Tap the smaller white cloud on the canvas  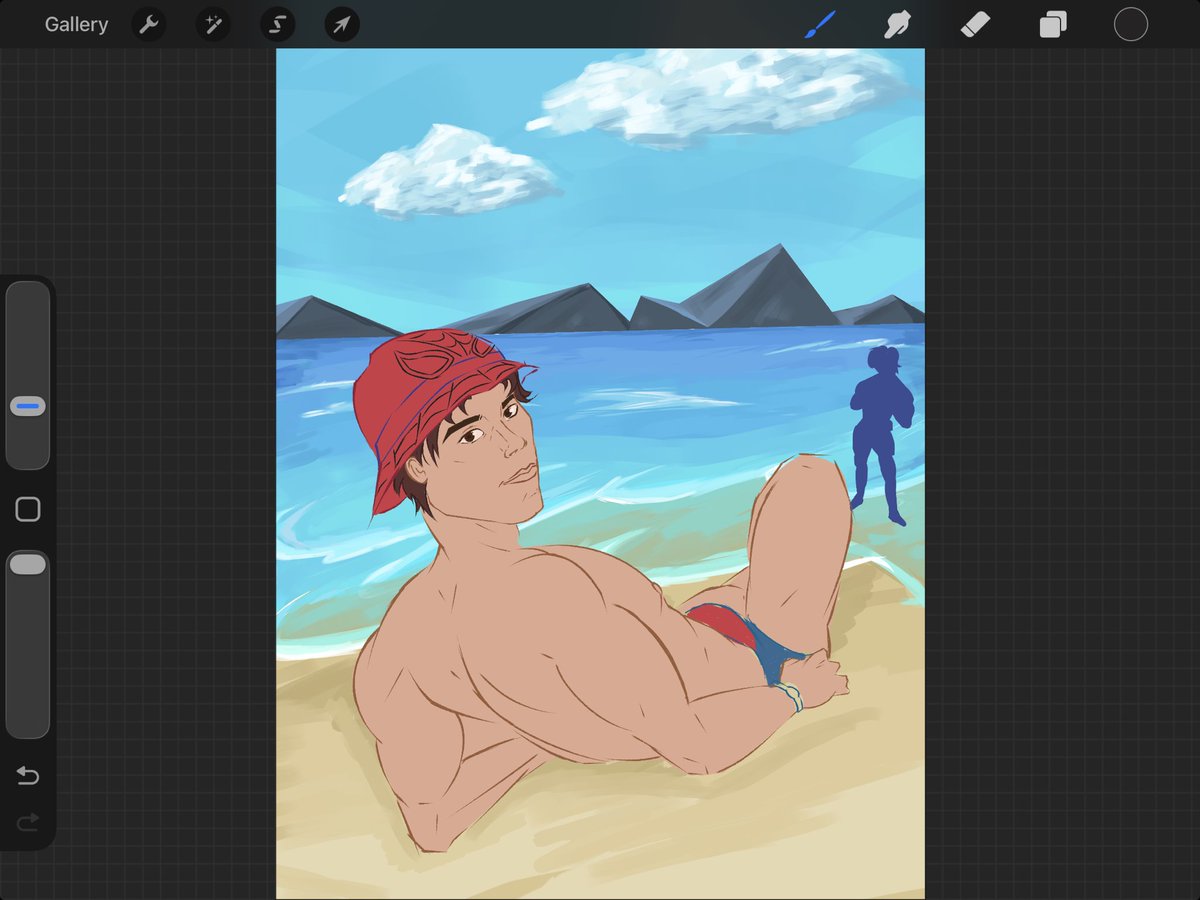(x=449, y=172)
